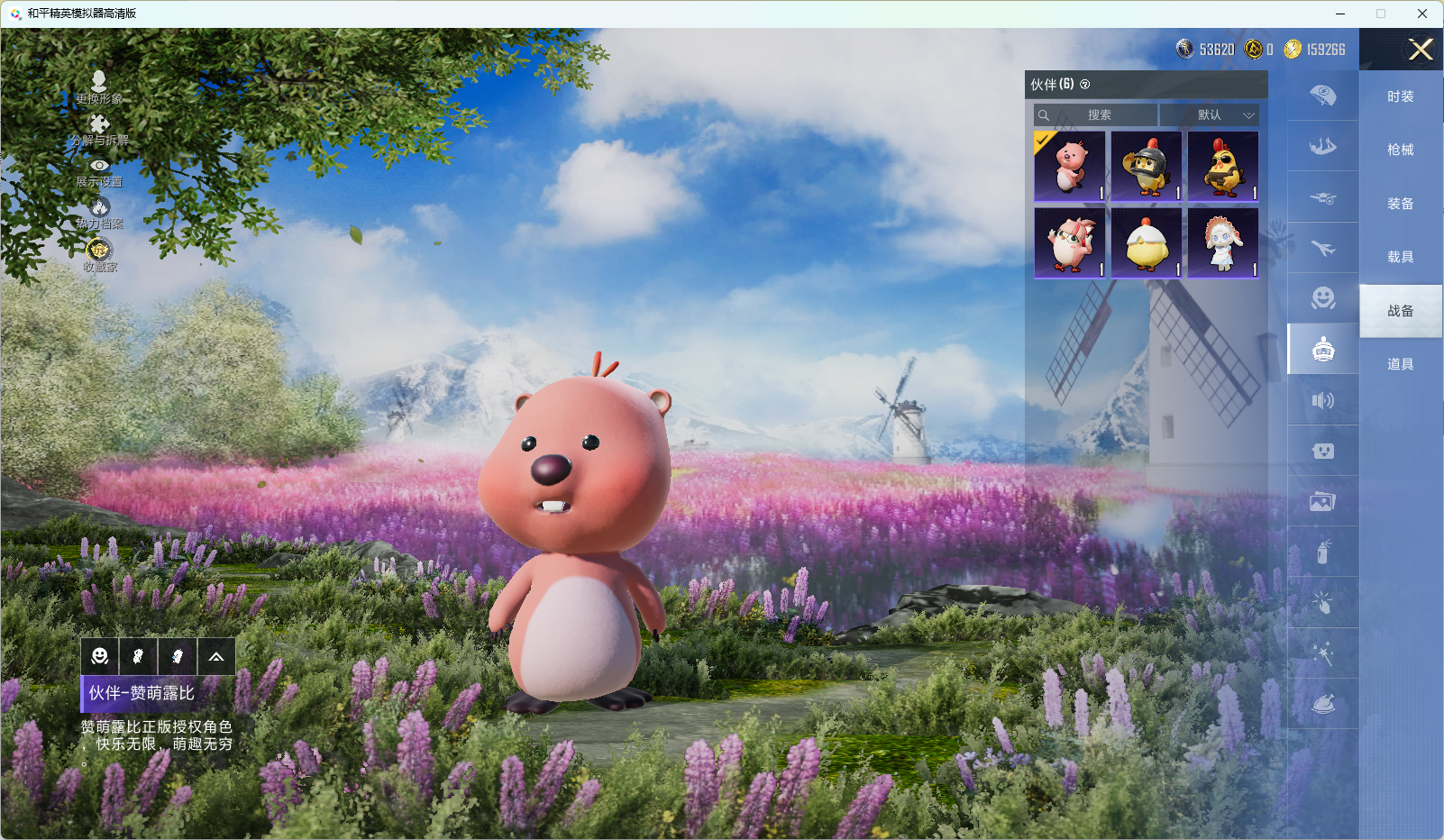
Task: Switch to the 战备 tab
Action: 1401,311
